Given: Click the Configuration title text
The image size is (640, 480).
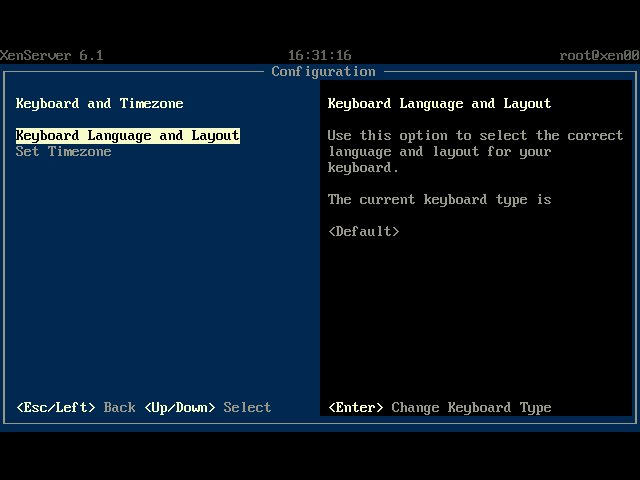Looking at the screenshot, I should click(x=323, y=71).
